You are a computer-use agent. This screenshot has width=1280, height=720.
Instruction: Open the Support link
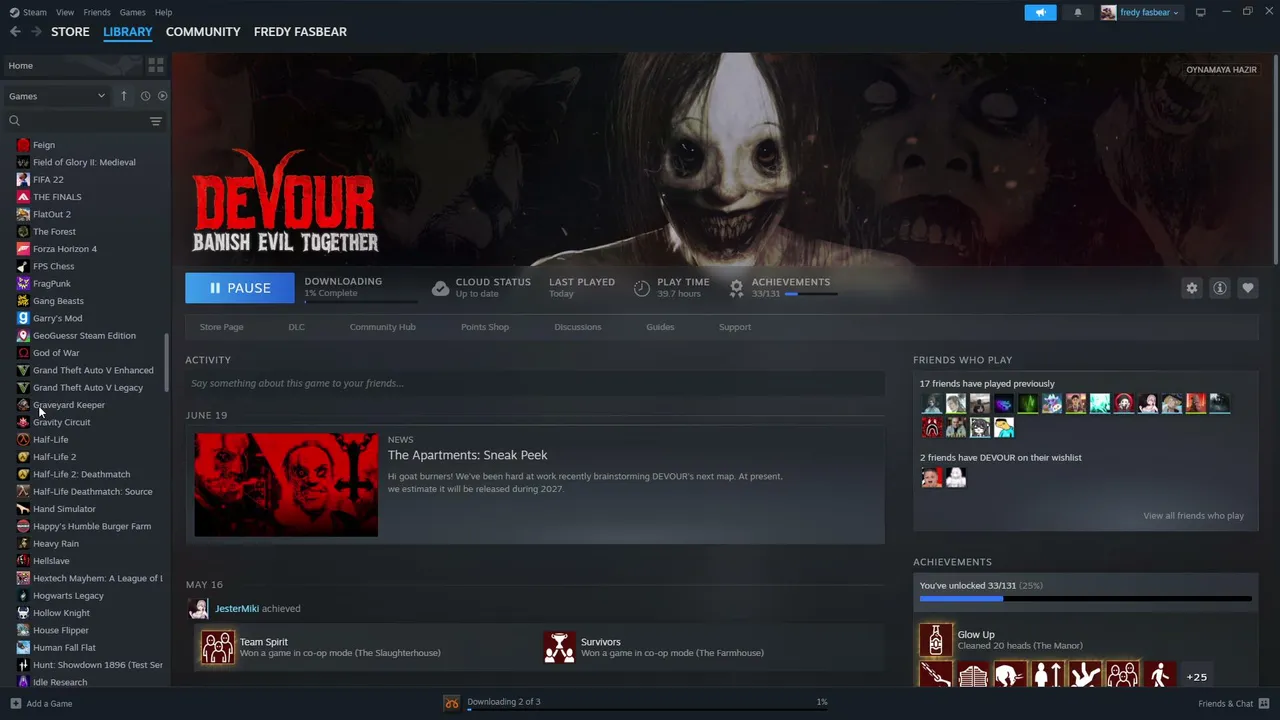click(x=735, y=327)
